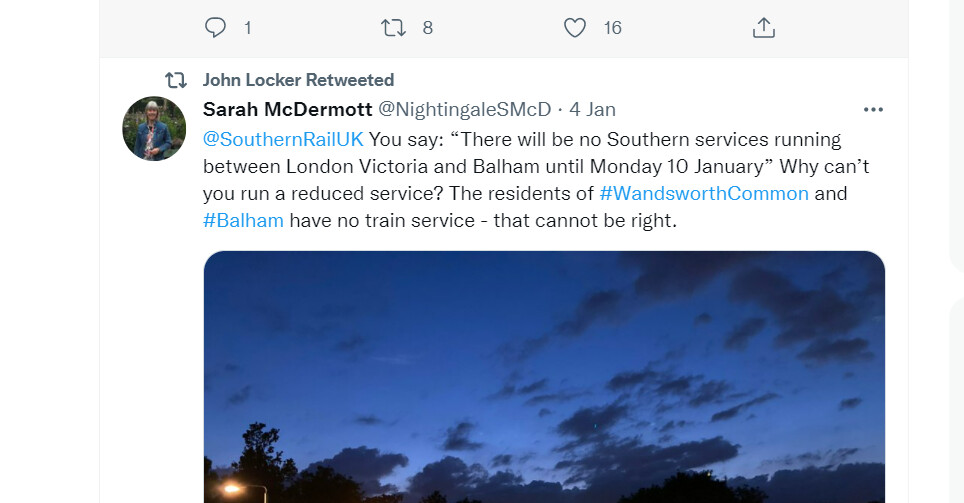964x503 pixels.
Task: Click the small retweet icon beside John Locker
Action: pyautogui.click(x=176, y=80)
